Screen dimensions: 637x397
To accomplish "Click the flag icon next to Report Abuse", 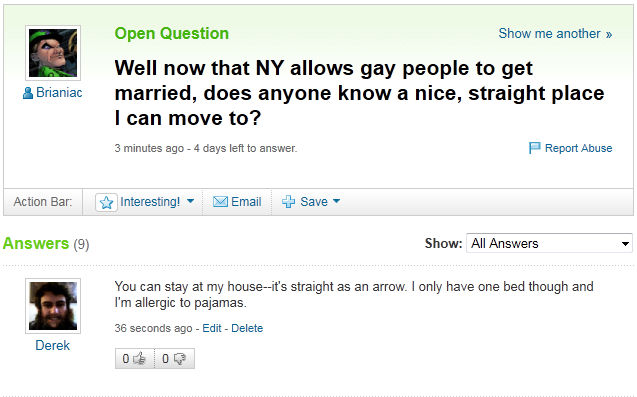I will pyautogui.click(x=534, y=148).
